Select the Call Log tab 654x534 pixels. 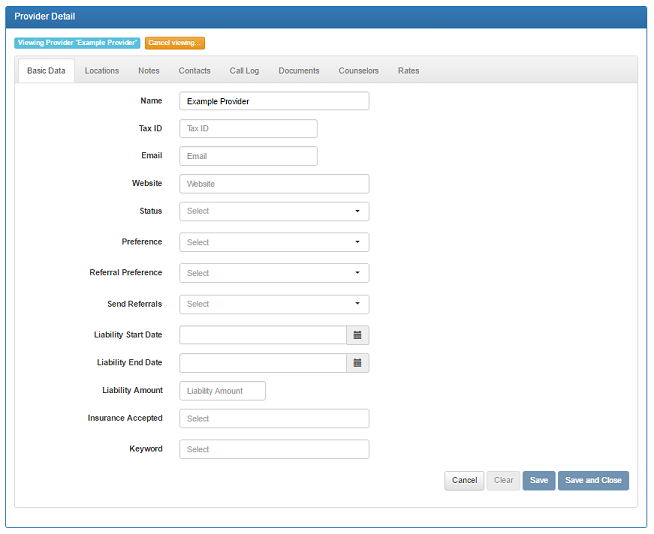pyautogui.click(x=244, y=71)
